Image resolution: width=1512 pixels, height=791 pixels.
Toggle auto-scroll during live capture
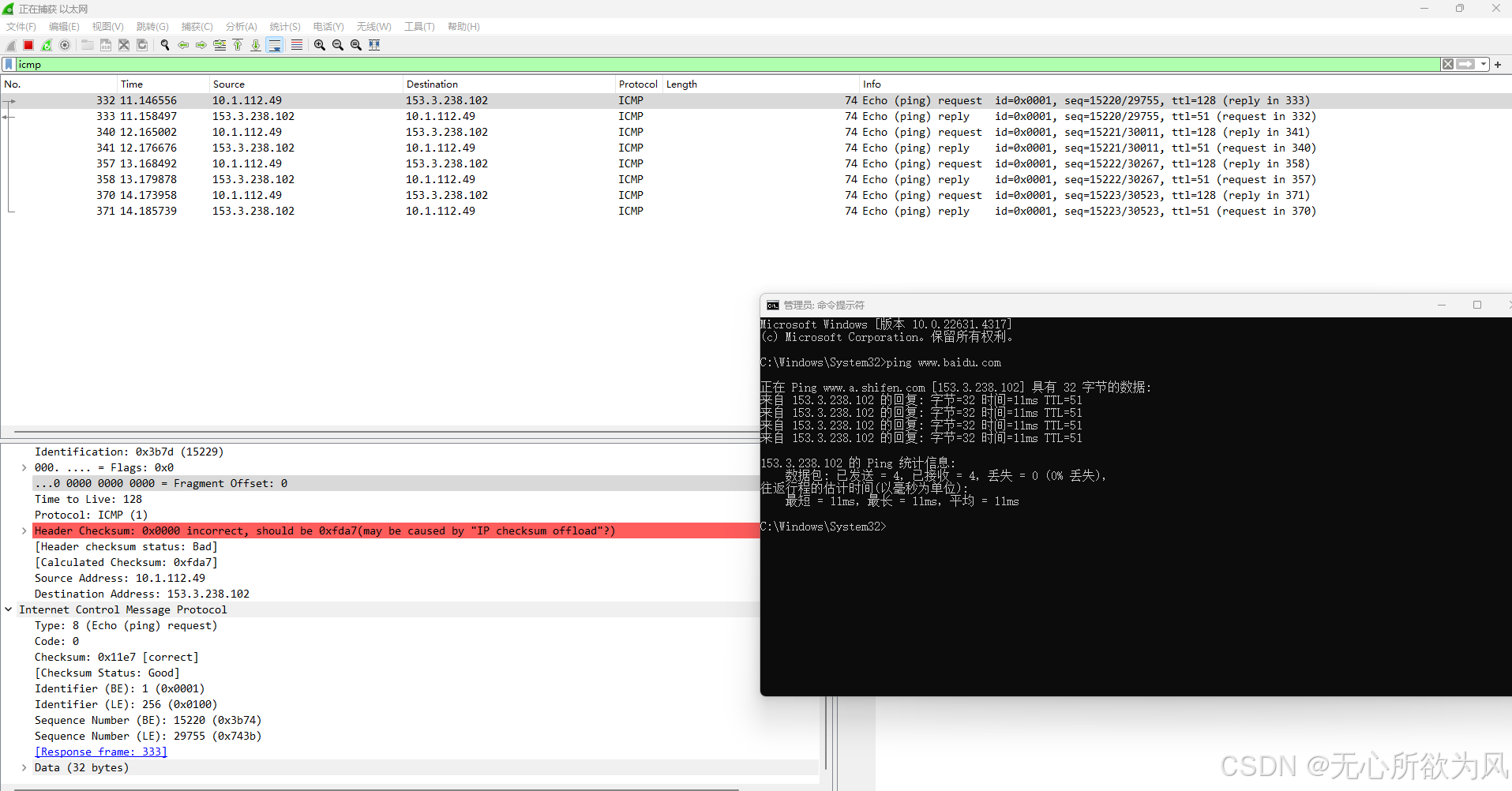coord(275,45)
